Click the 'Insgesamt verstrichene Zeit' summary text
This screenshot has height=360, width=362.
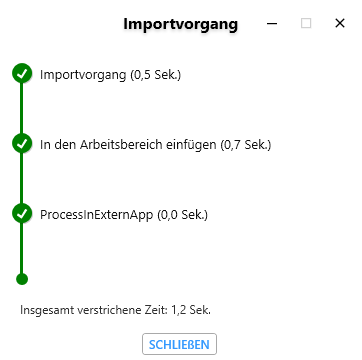pos(94,310)
